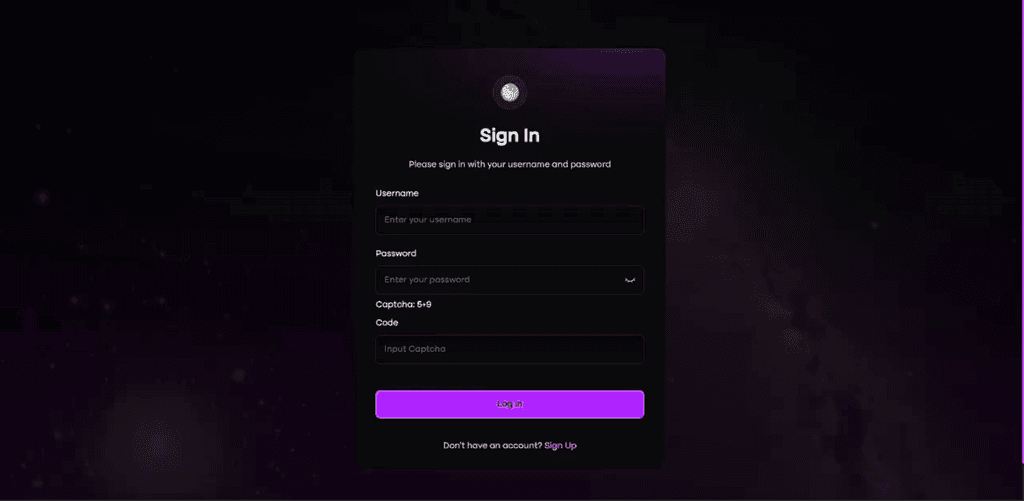1024x501 pixels.
Task: Click the word 'Up' in Sign Up
Action: [x=570, y=445]
